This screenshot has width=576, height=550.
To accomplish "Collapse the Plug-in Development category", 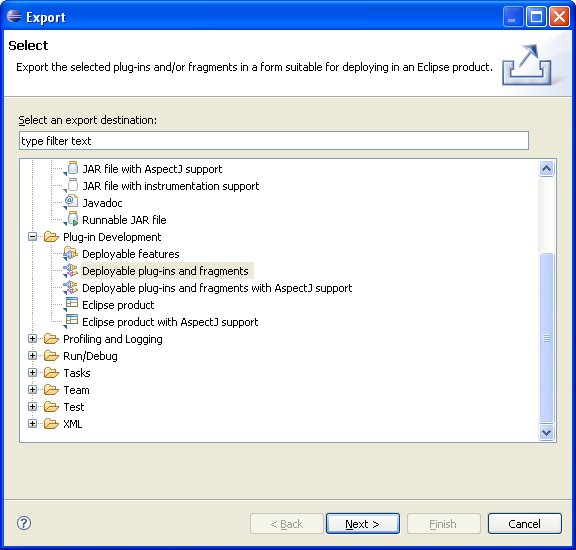I will 32,237.
